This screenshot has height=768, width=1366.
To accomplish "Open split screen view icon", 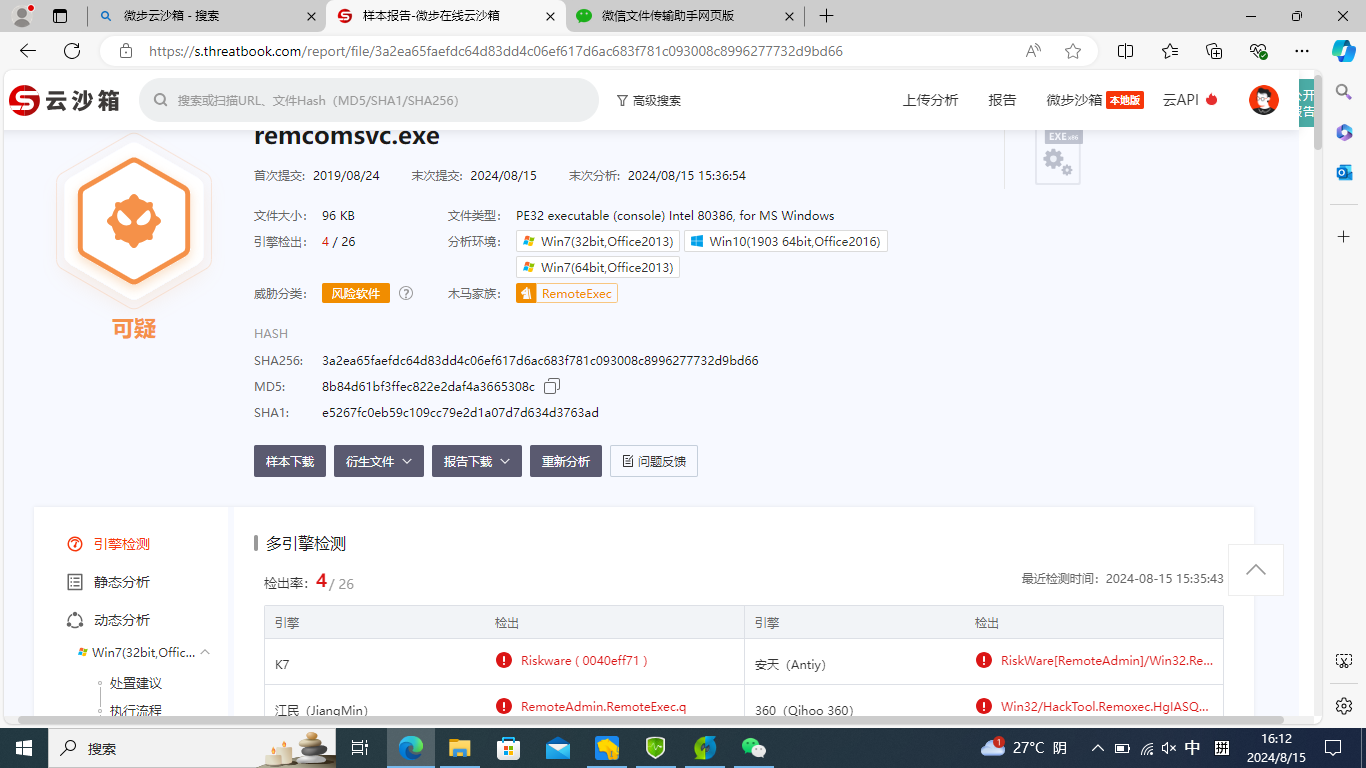I will coord(1125,51).
